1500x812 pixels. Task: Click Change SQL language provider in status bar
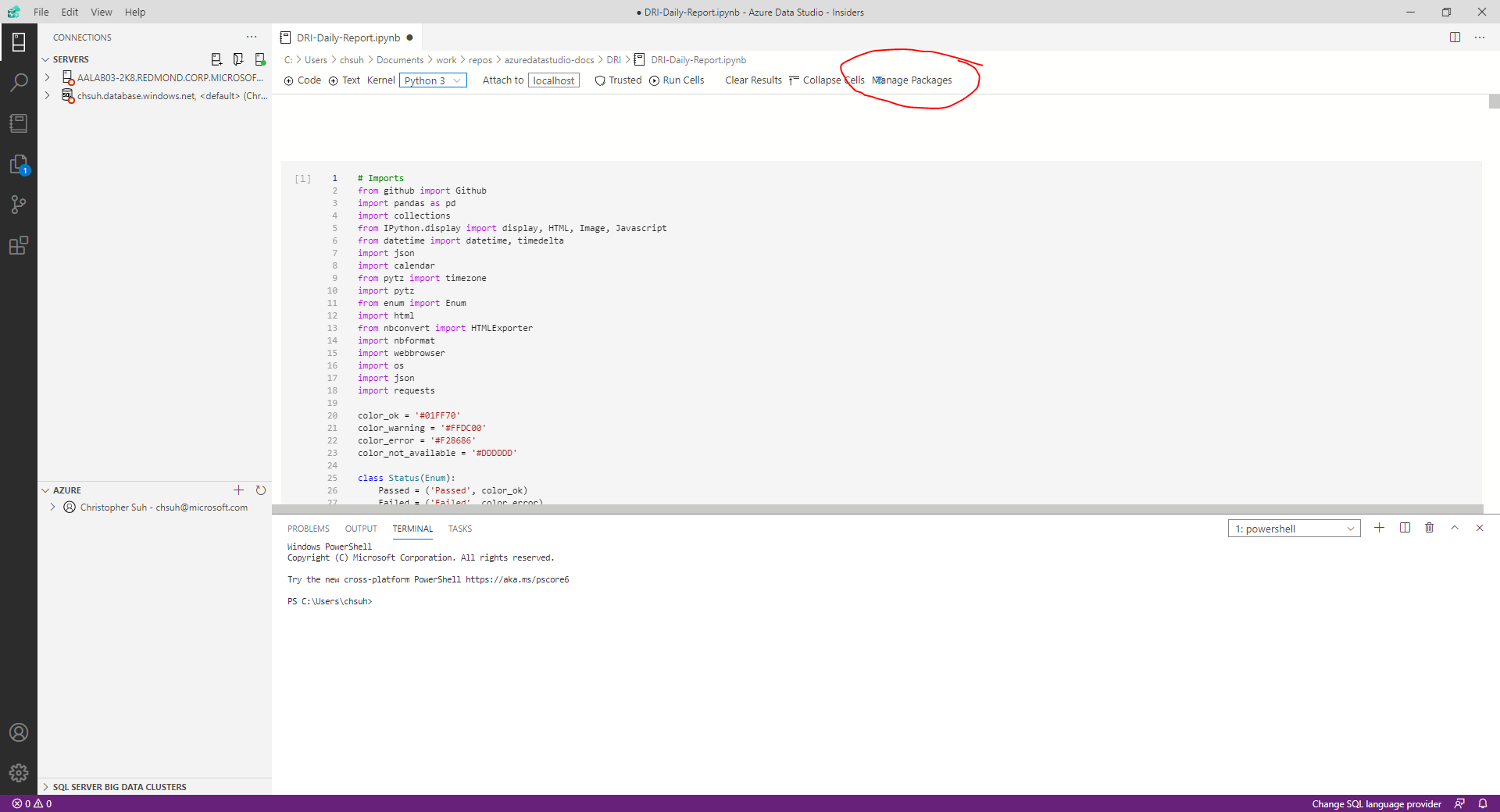tap(1377, 803)
